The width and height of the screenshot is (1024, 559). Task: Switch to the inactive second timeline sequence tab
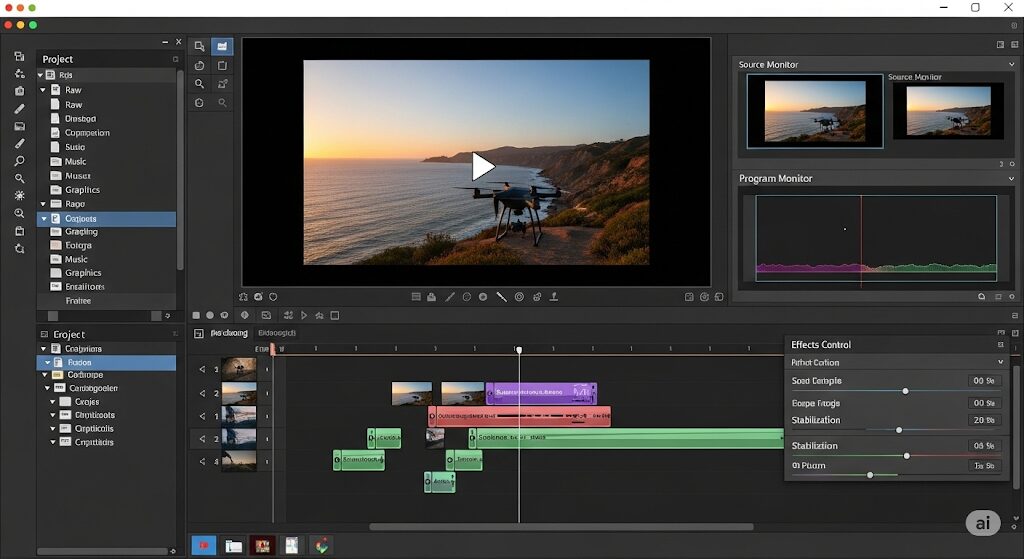tap(277, 333)
